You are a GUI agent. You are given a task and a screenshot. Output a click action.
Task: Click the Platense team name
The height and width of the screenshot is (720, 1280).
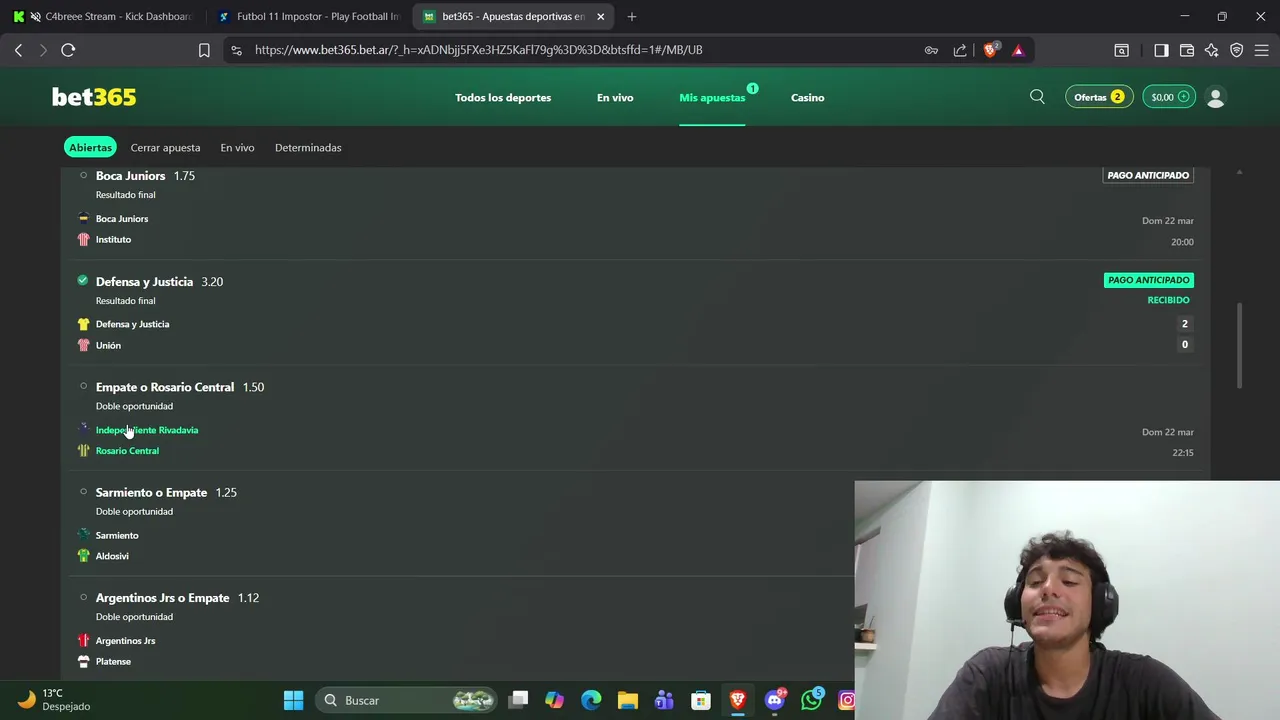point(113,661)
